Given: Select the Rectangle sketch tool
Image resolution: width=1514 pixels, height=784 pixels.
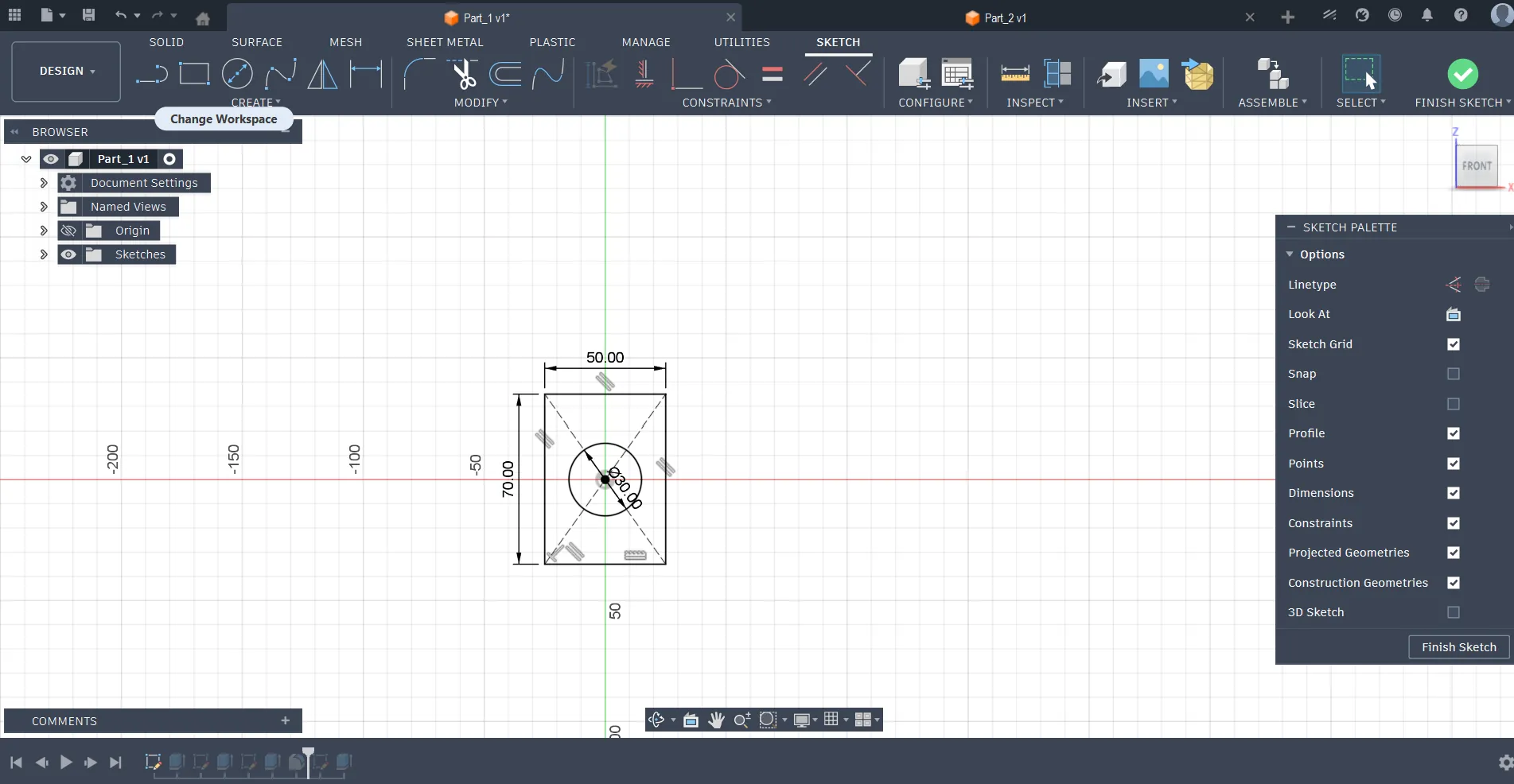Looking at the screenshot, I should pos(194,74).
